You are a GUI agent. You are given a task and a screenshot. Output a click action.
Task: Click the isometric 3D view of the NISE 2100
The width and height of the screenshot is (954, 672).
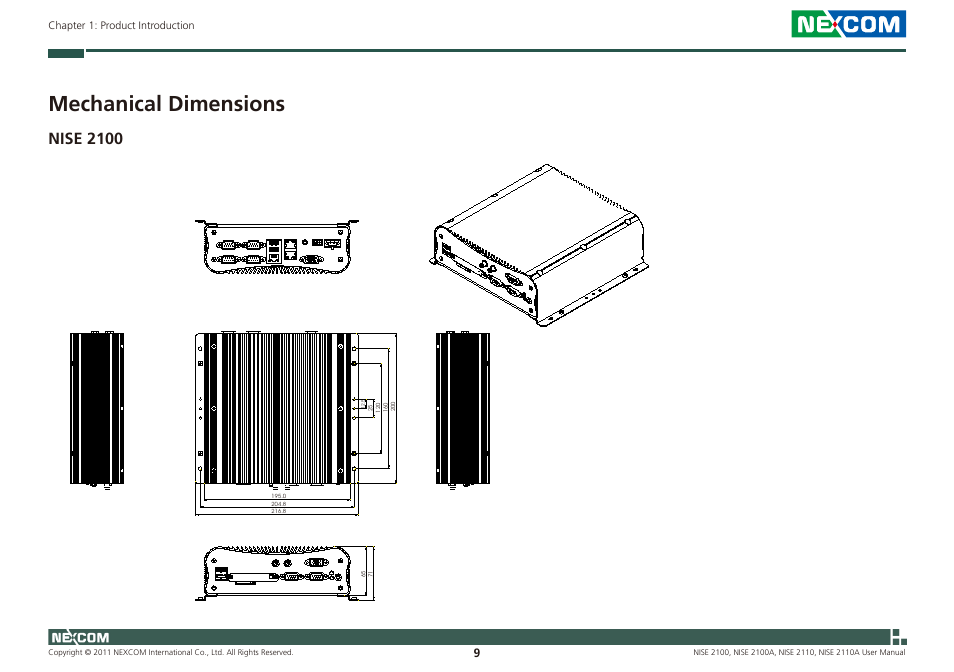tap(540, 240)
